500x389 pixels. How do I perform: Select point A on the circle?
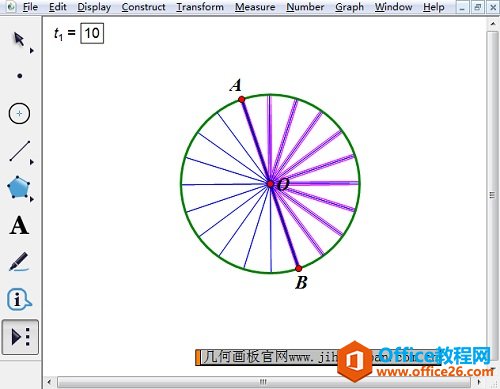point(242,99)
